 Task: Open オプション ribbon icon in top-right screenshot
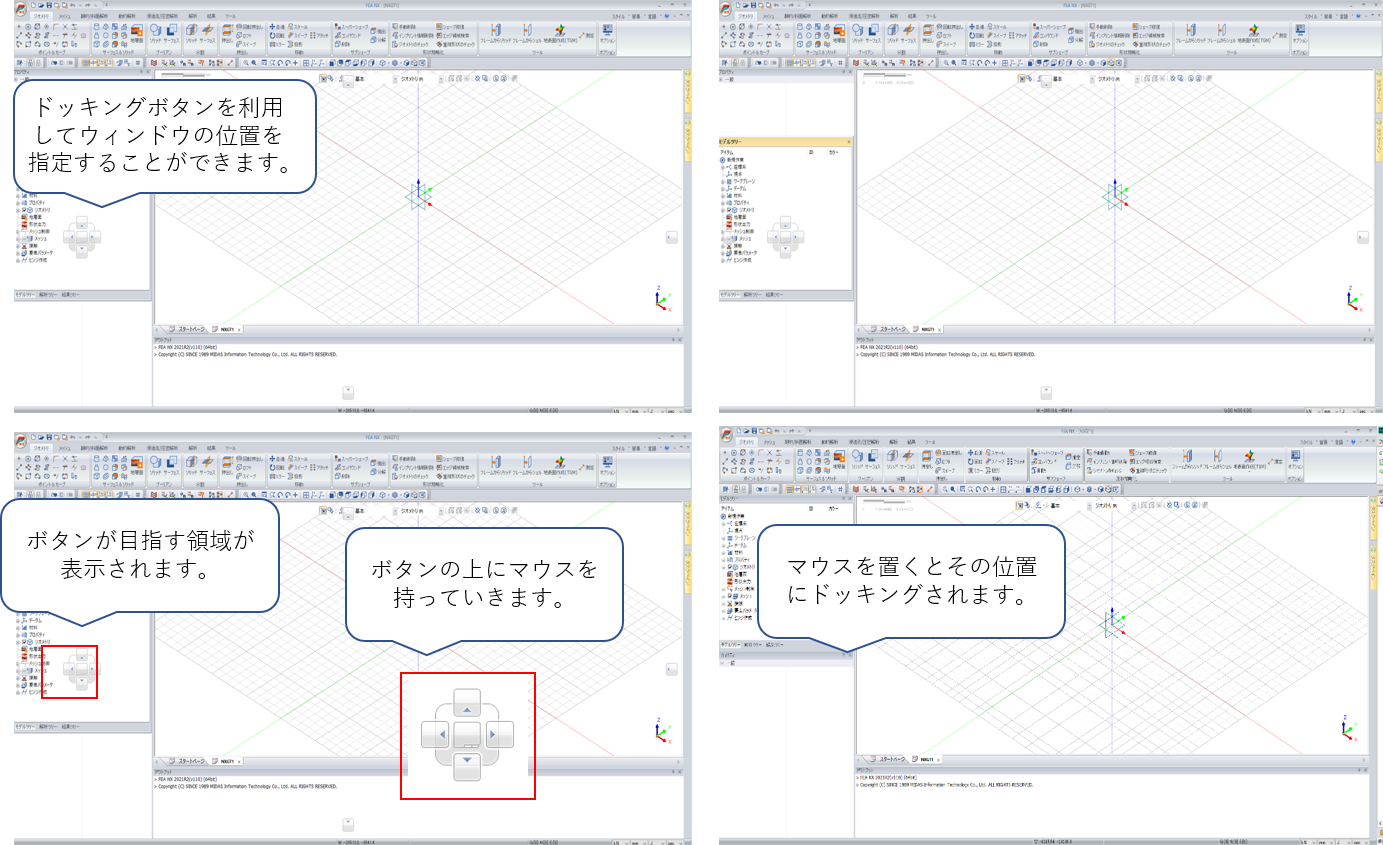(x=1298, y=33)
